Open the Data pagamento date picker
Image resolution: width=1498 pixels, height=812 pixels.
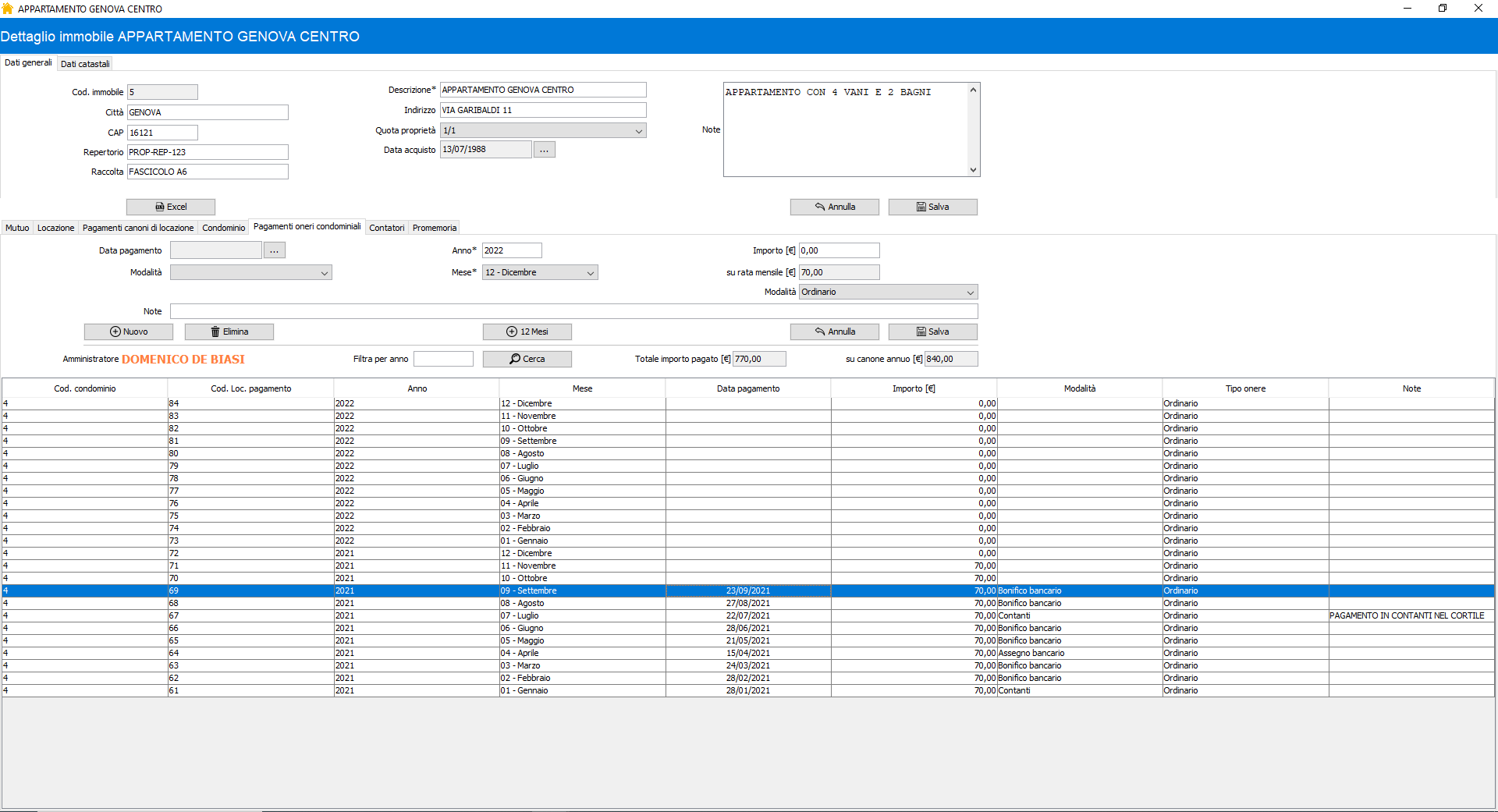(x=274, y=250)
